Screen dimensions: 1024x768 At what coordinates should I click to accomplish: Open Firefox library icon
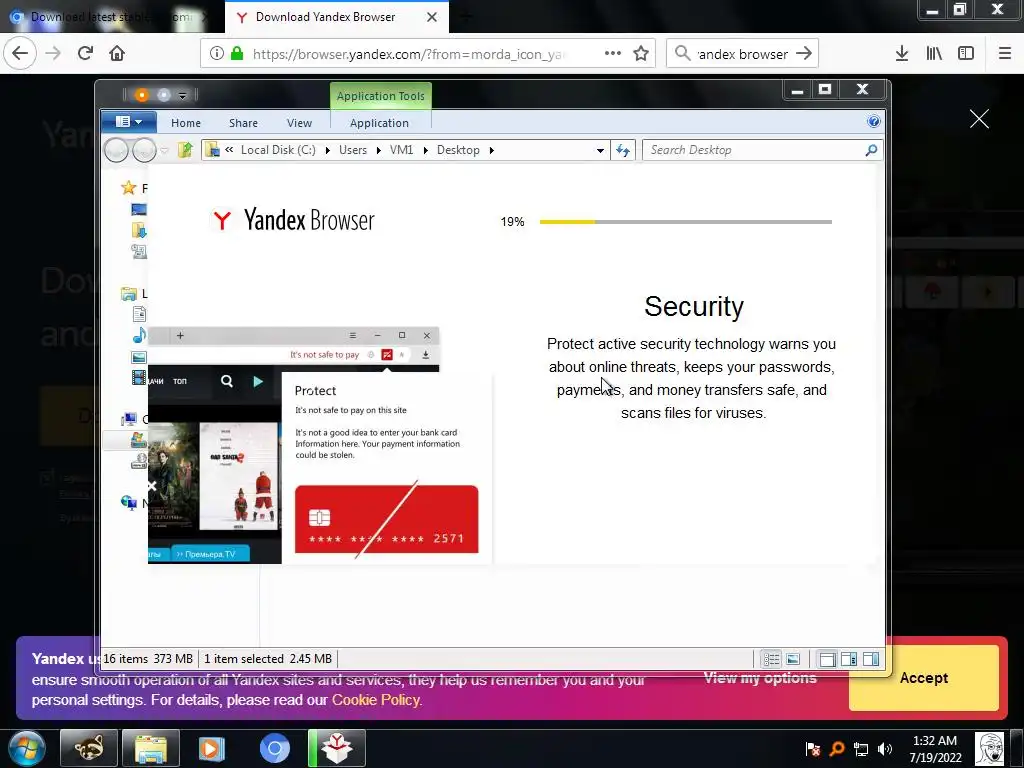coord(934,53)
